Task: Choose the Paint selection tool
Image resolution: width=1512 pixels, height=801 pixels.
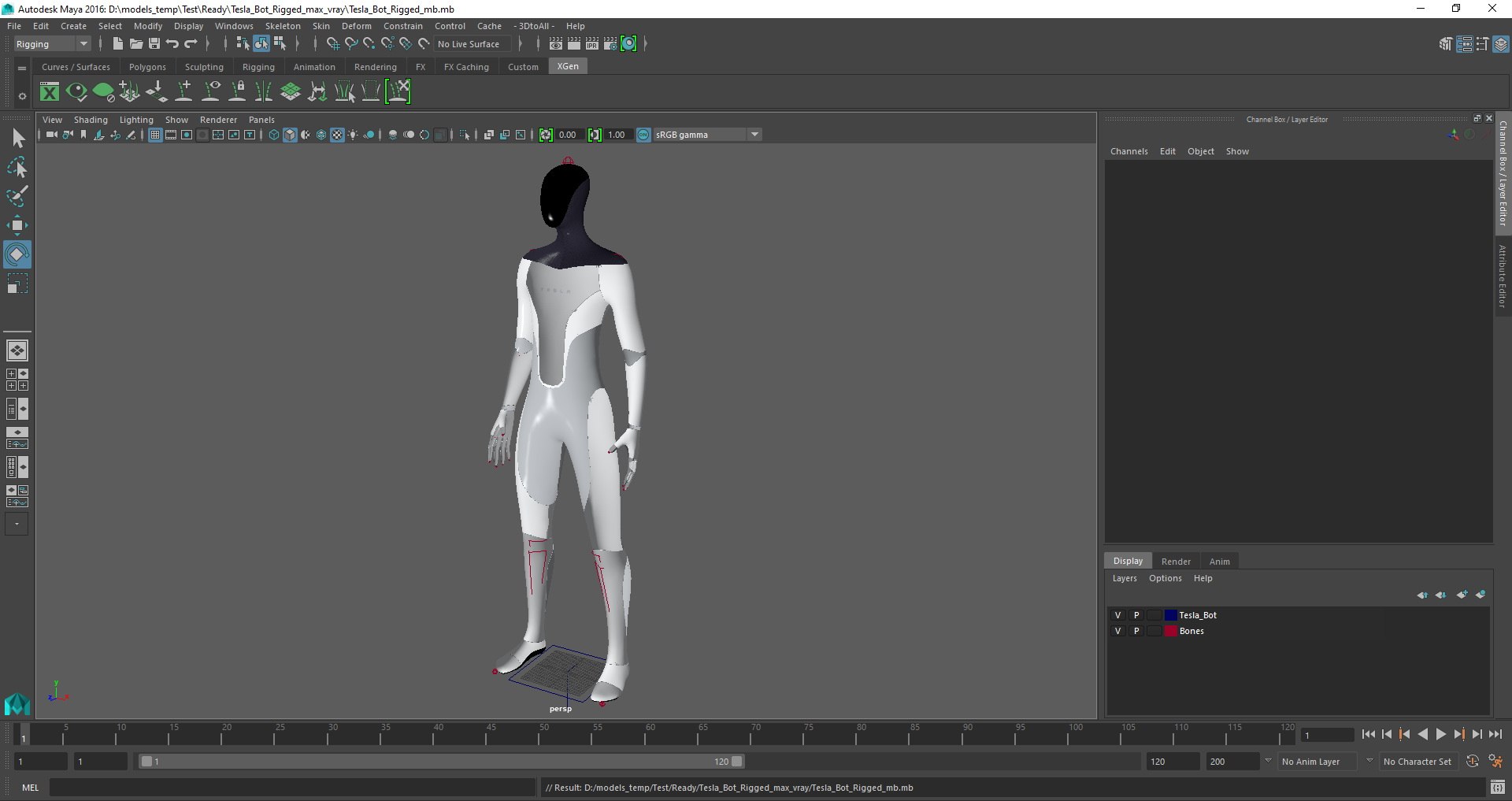Action: 17,196
